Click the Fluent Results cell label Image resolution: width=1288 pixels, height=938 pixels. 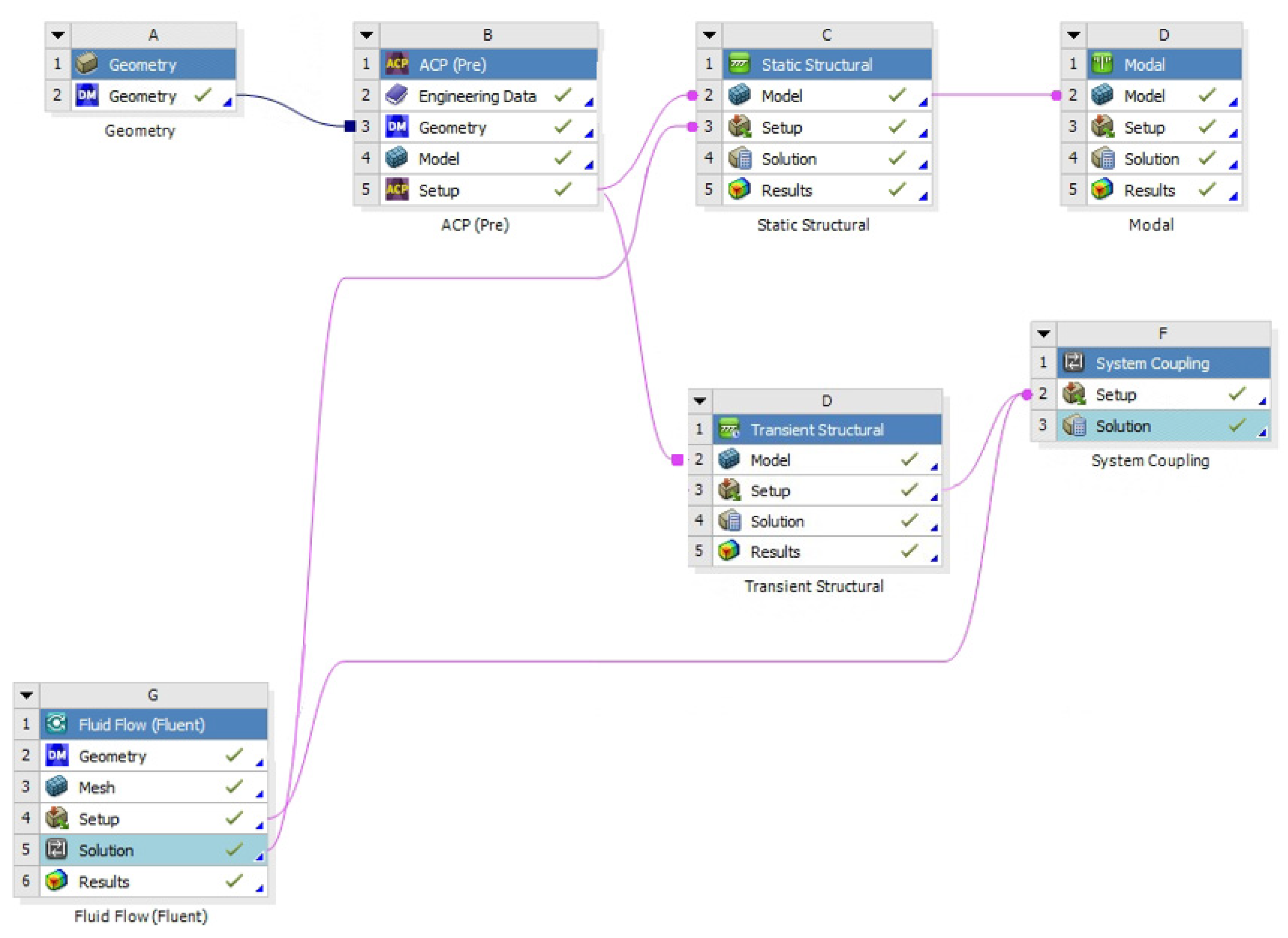coord(104,882)
